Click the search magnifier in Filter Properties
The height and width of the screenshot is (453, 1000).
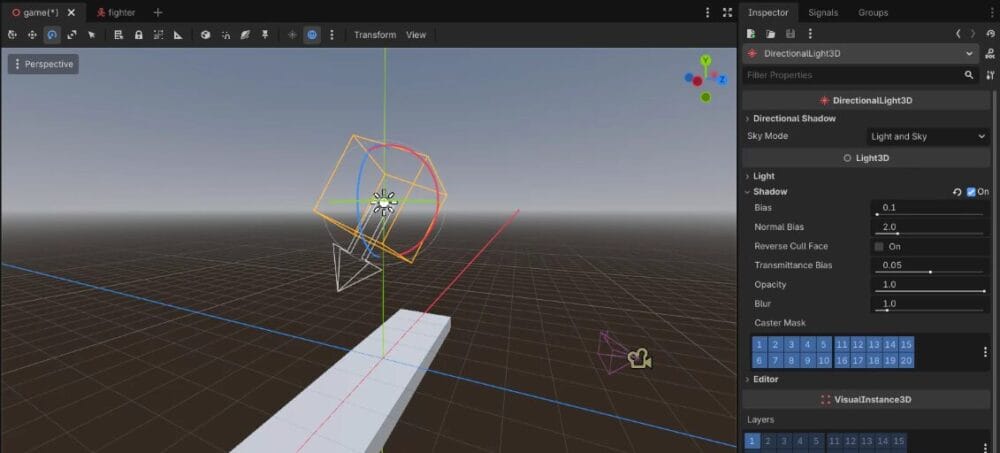pos(969,75)
